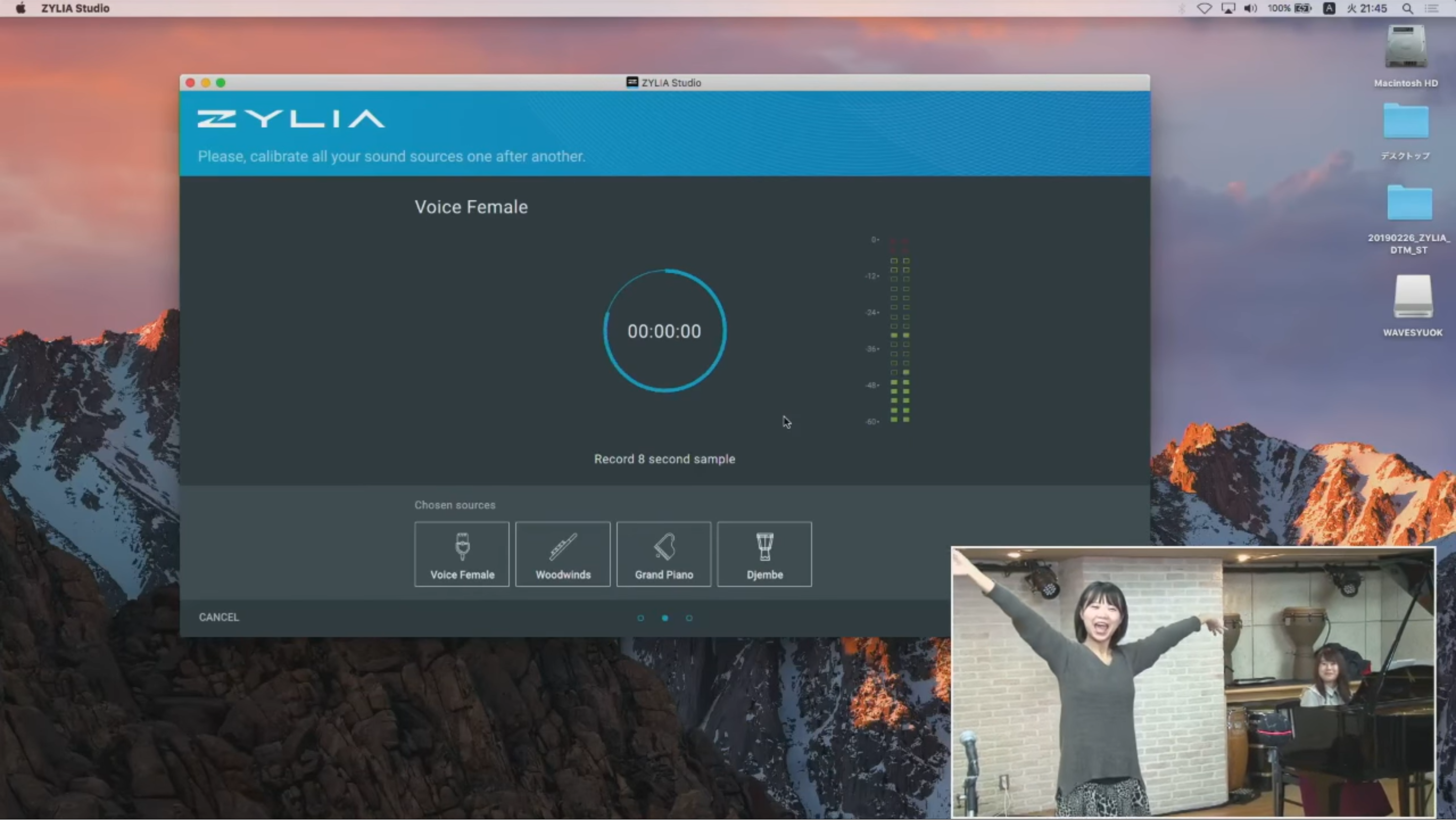Click the circular recording timer
This screenshot has height=820, width=1456.
(665, 331)
